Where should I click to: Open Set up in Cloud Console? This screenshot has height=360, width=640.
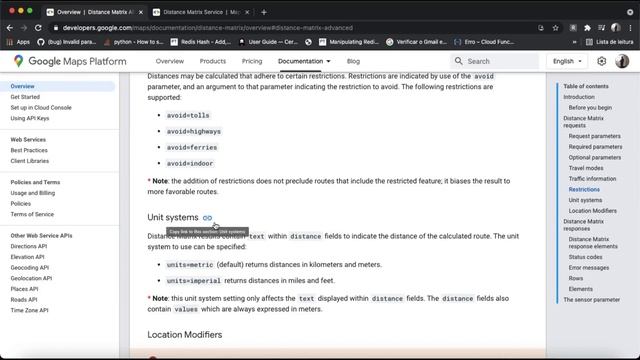[x=41, y=107]
